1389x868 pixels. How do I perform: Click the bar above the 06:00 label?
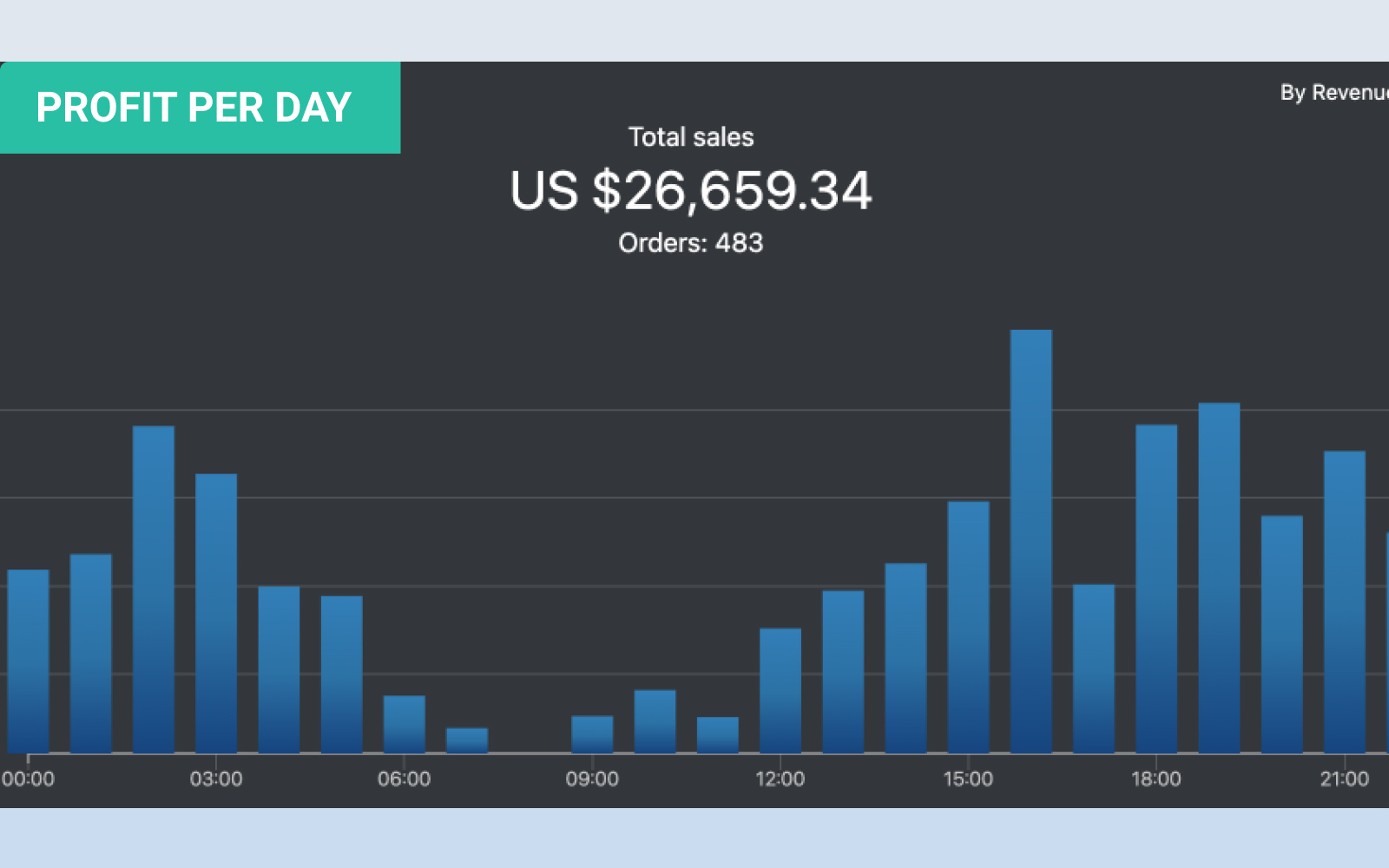coord(405,723)
